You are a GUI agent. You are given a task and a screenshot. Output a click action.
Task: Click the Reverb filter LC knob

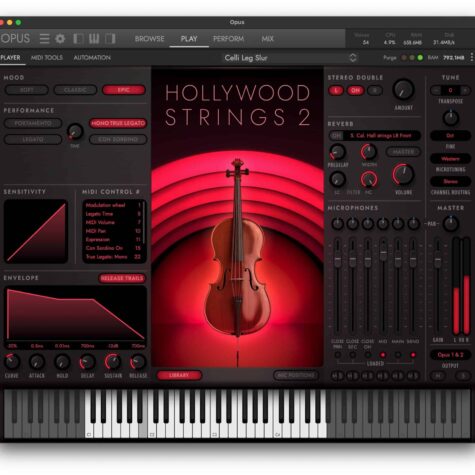[338, 179]
